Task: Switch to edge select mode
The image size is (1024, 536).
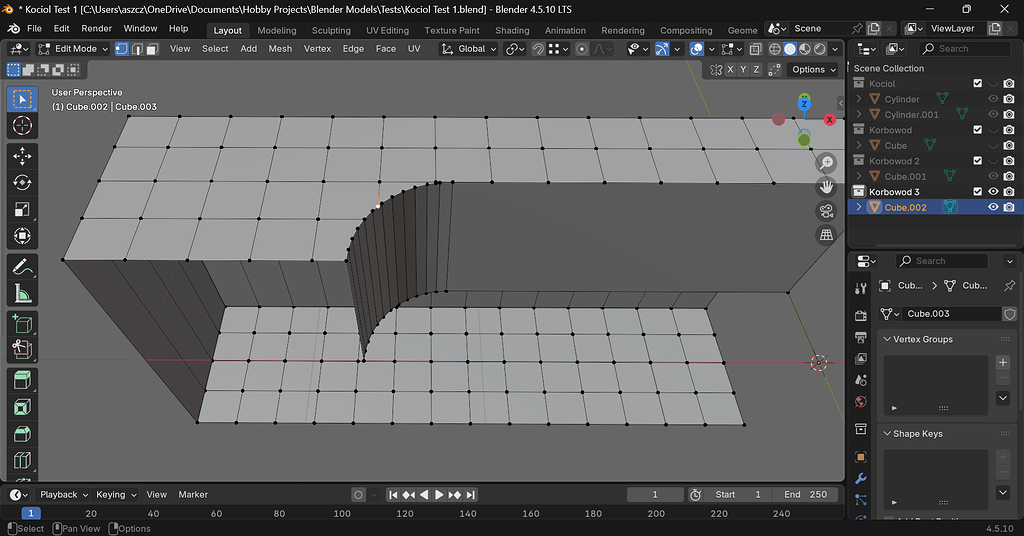Action: tap(137, 49)
